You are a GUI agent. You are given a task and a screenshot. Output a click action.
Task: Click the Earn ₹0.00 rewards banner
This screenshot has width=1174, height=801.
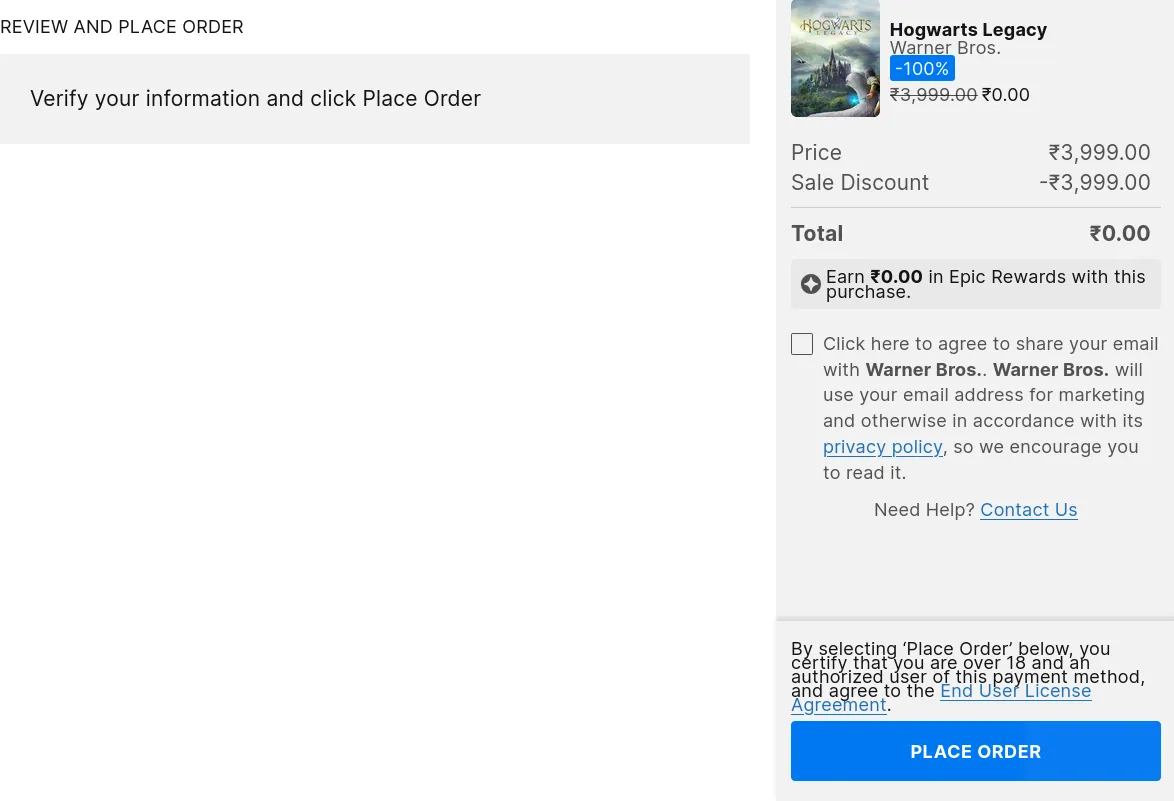point(975,284)
